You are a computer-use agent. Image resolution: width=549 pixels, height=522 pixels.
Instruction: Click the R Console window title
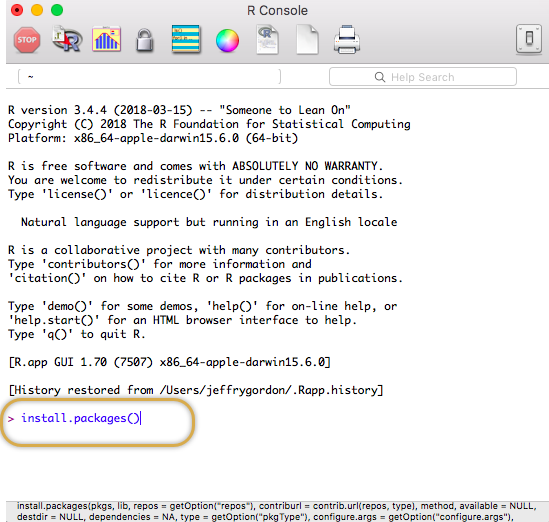pyautogui.click(x=277, y=11)
